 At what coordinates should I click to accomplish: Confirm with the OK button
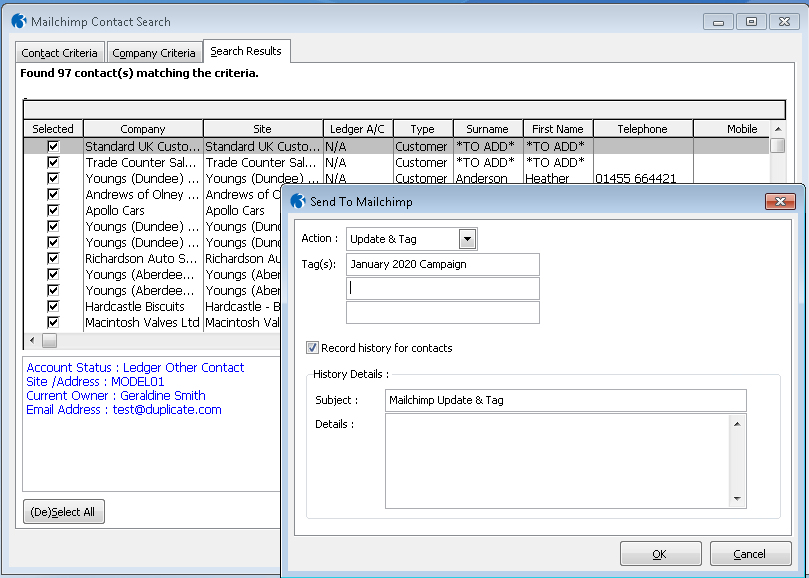[660, 554]
